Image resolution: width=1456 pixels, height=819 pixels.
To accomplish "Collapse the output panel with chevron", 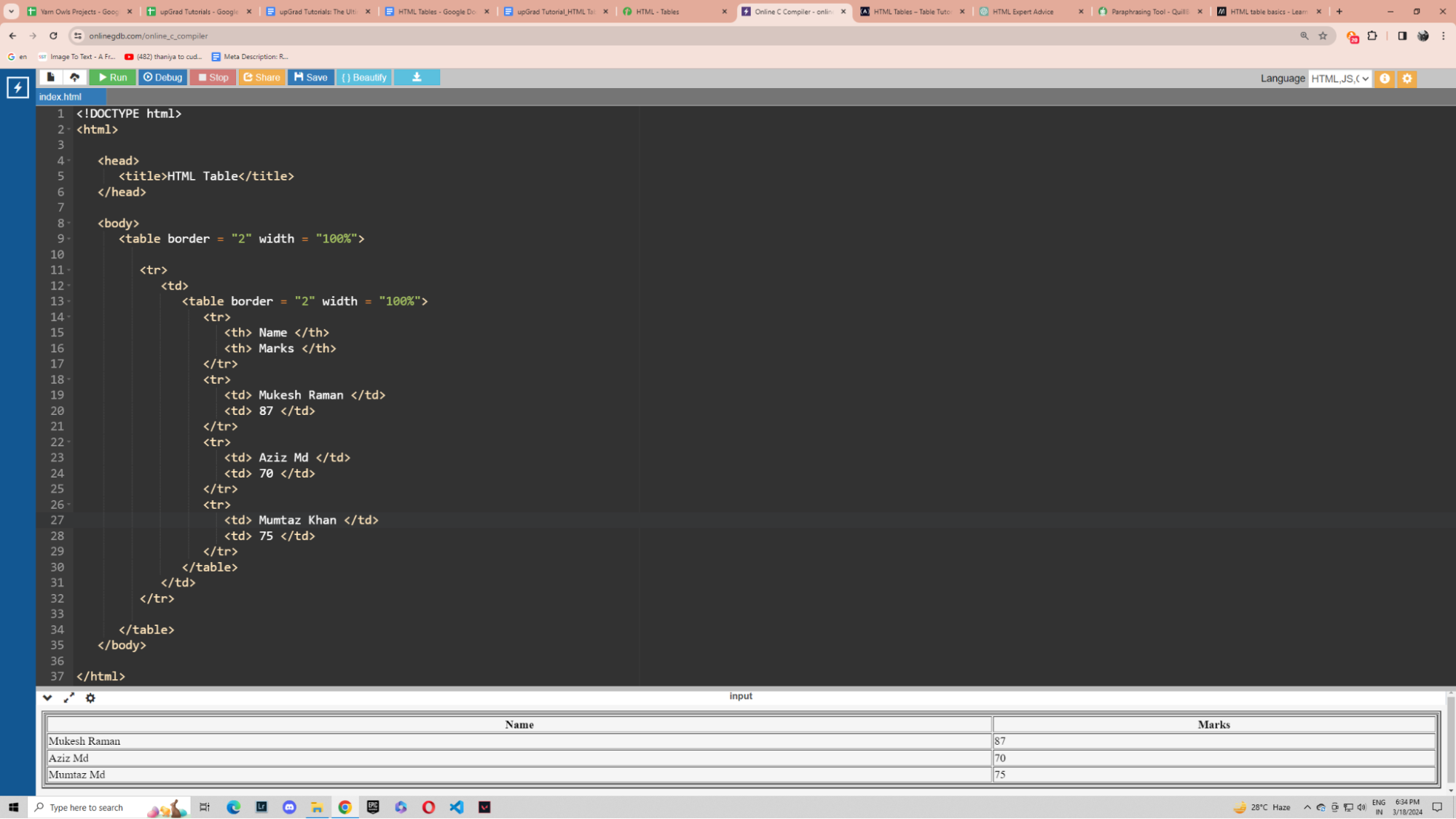I will coord(47,698).
